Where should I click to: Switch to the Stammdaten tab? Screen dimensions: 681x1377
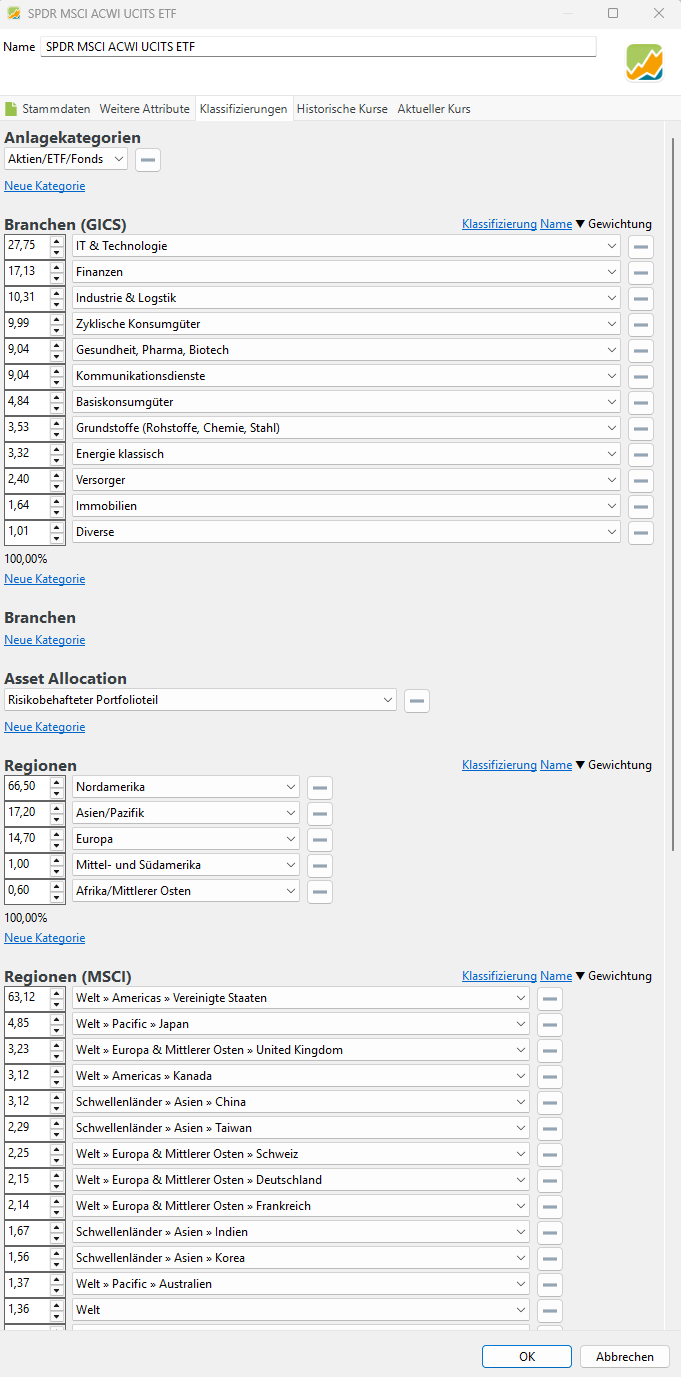48,109
